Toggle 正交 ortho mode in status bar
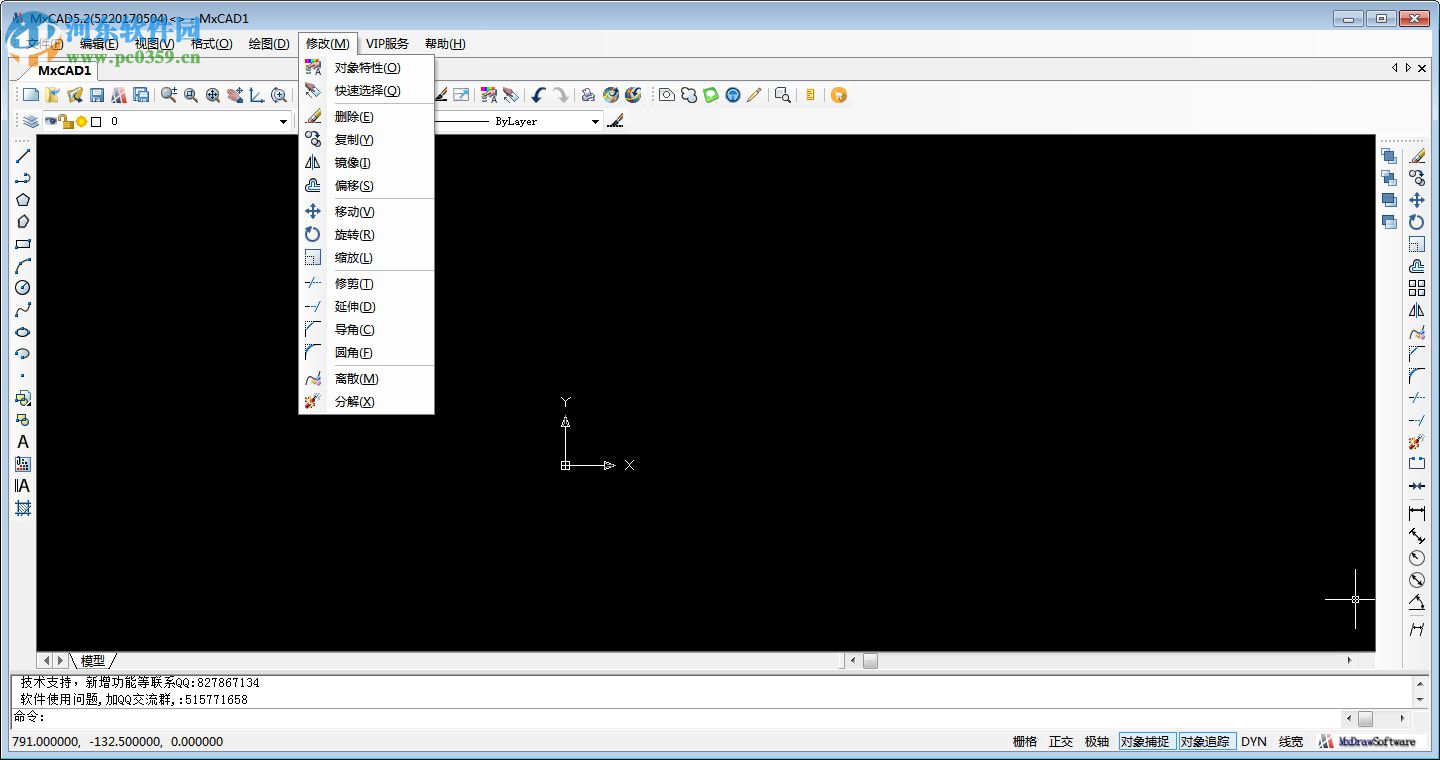The image size is (1440, 760). click(x=1061, y=742)
